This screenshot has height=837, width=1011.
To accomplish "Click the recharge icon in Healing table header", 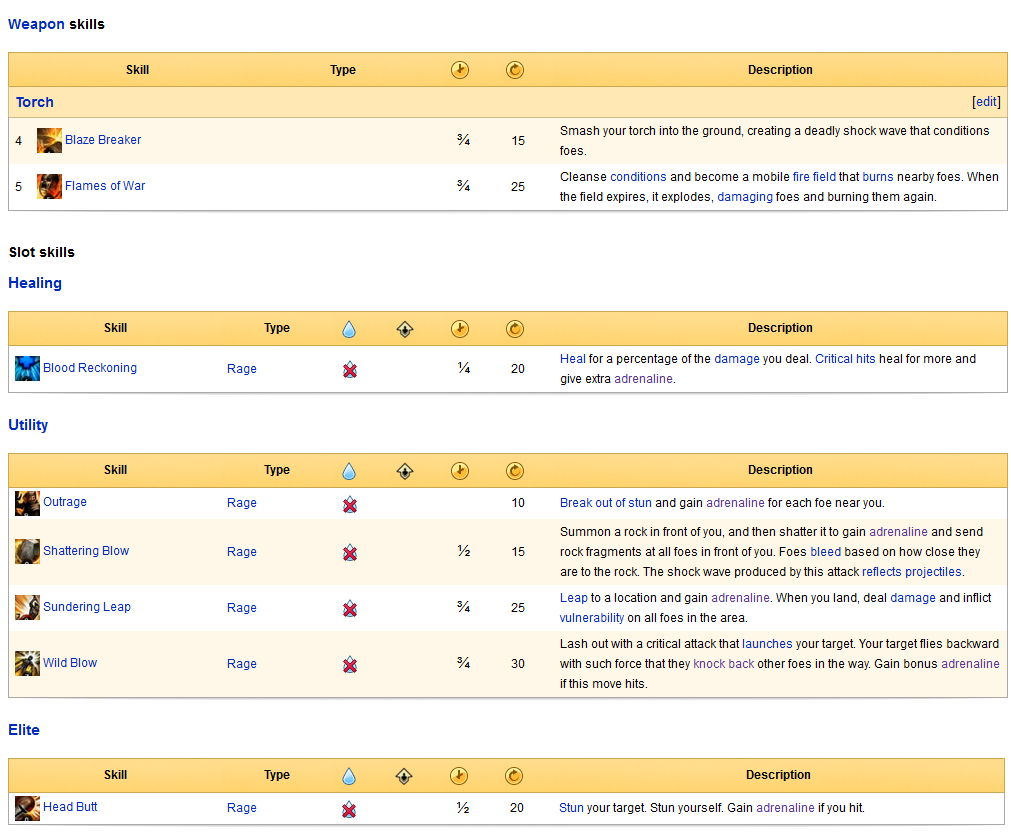I will pos(515,328).
